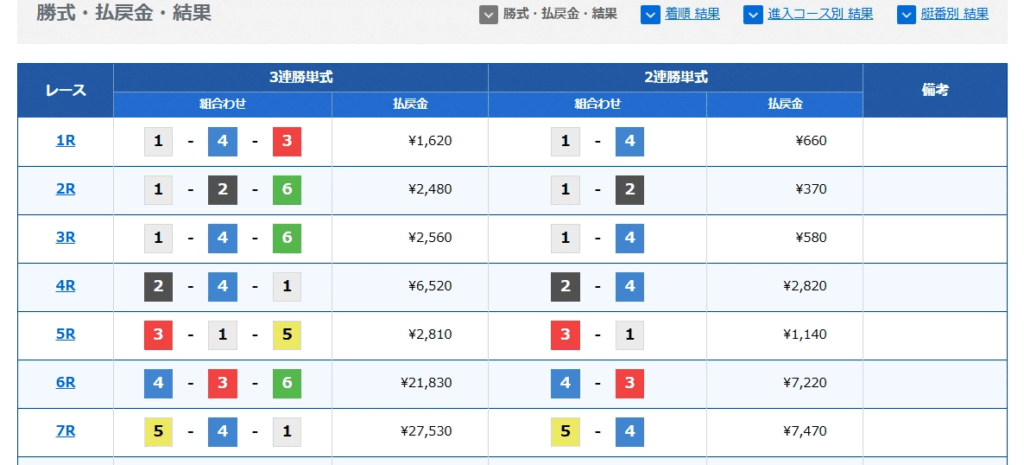Click the chevron icon beside 着順 結果
The width and height of the screenshot is (1024, 465).
click(650, 14)
